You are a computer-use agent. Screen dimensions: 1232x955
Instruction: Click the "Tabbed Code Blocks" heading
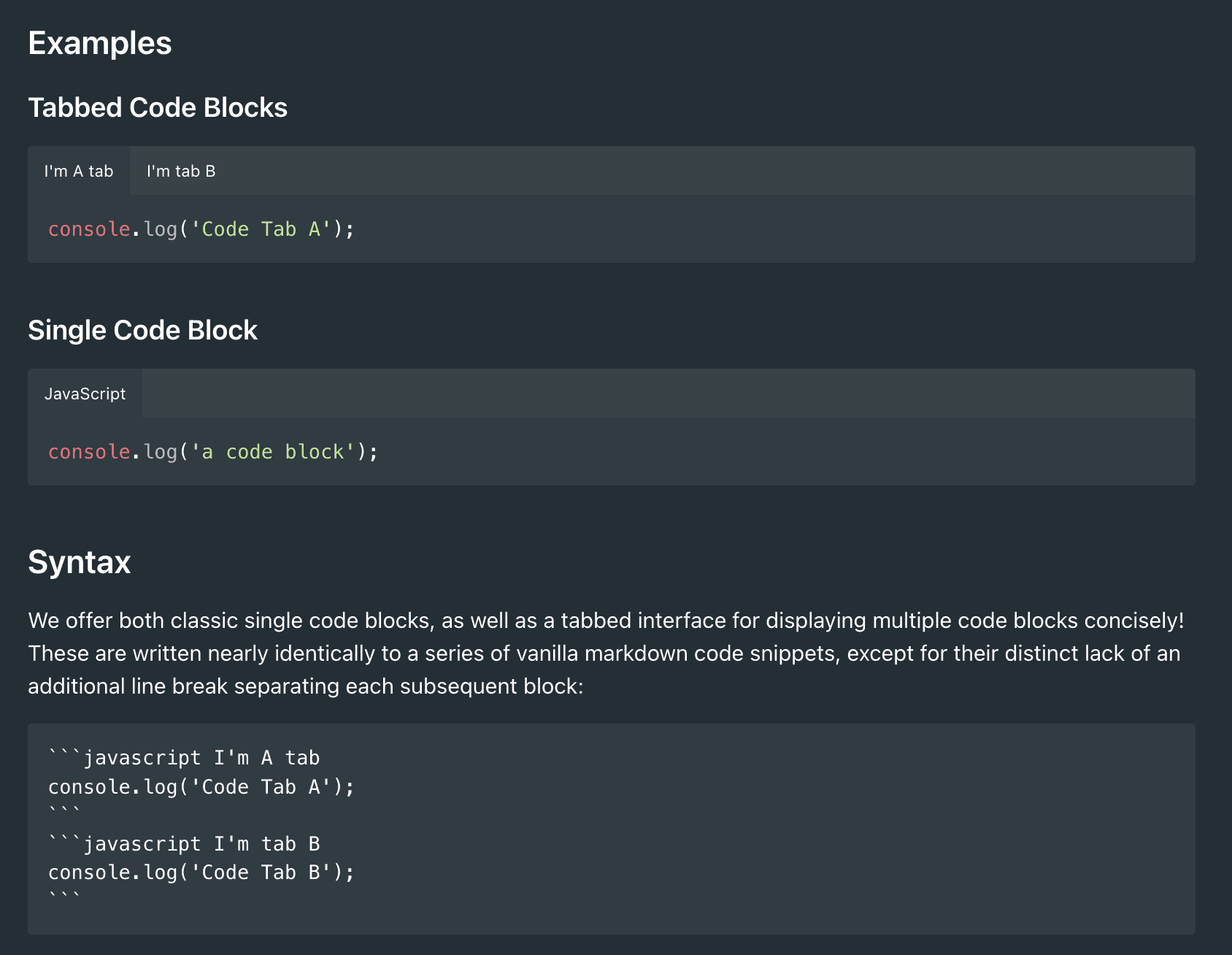click(x=158, y=107)
